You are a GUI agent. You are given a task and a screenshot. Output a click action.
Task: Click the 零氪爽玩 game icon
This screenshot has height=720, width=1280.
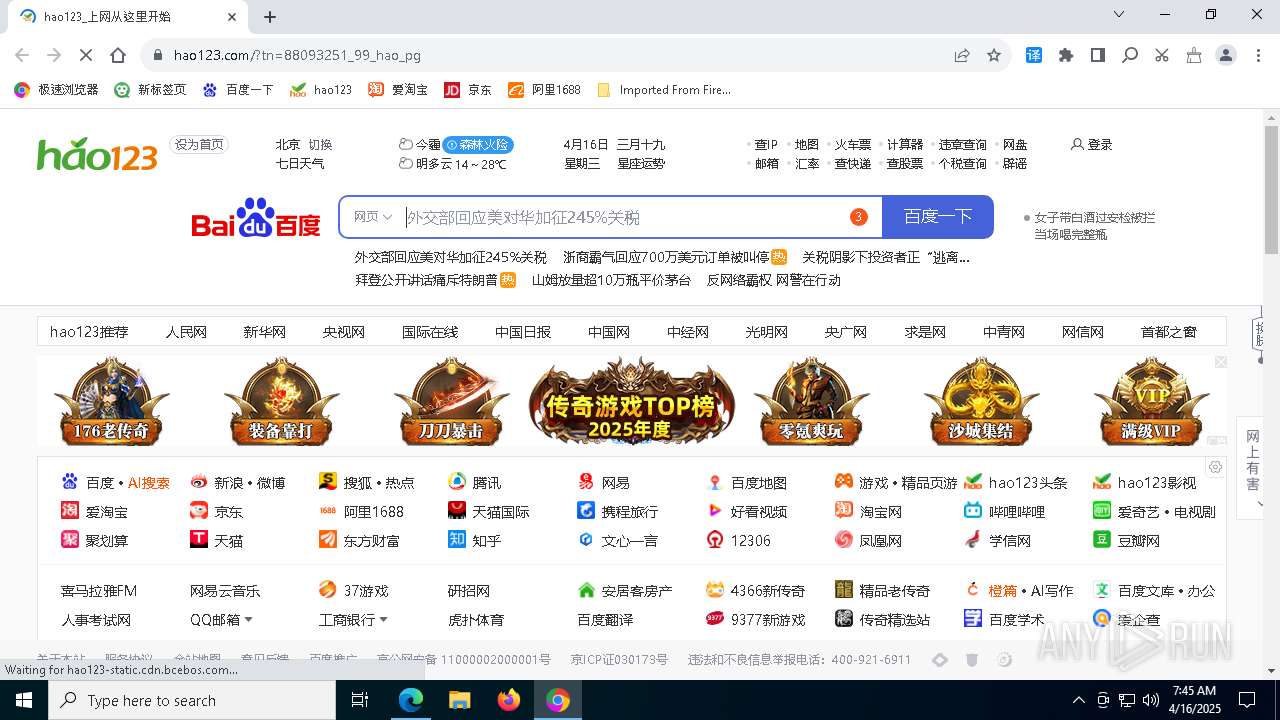[810, 401]
